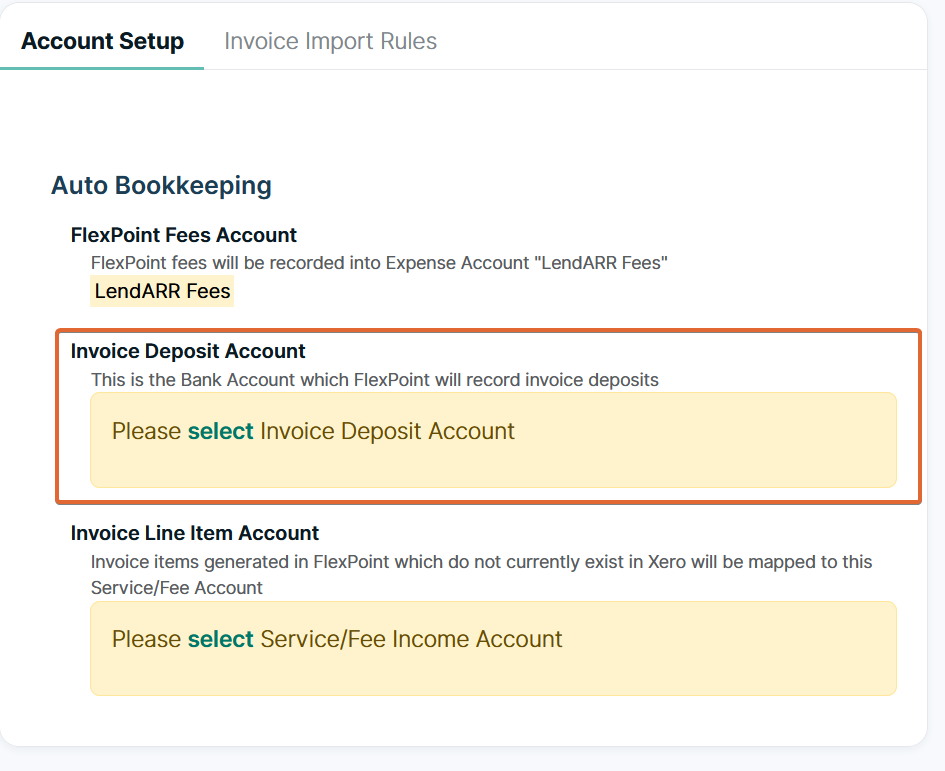Click the FlexPoint Fees Account heading
945x771 pixels.
(x=183, y=235)
